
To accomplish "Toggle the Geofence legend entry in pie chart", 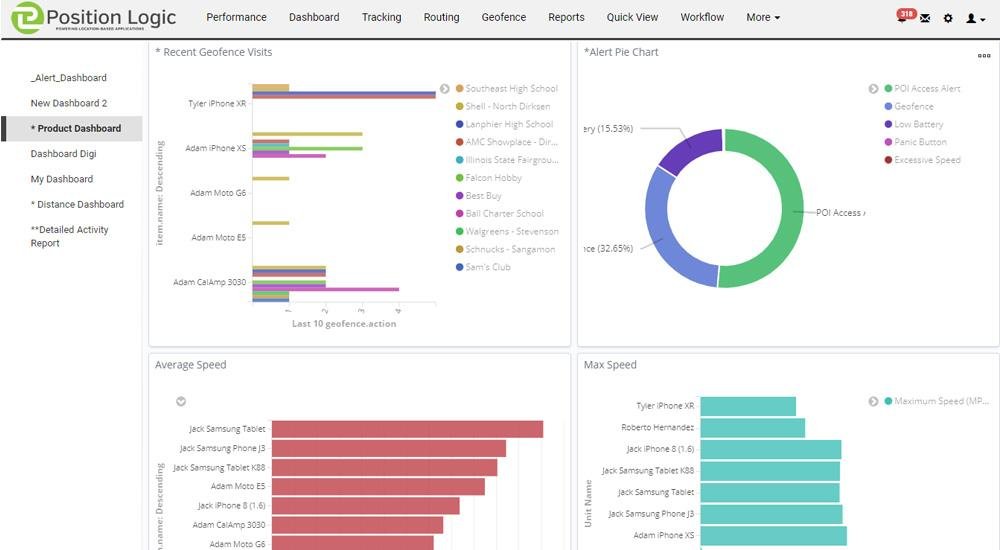I will pyautogui.click(x=909, y=107).
